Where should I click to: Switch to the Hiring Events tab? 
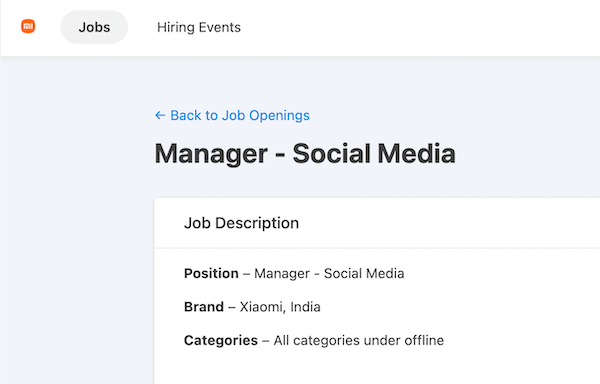coord(199,27)
